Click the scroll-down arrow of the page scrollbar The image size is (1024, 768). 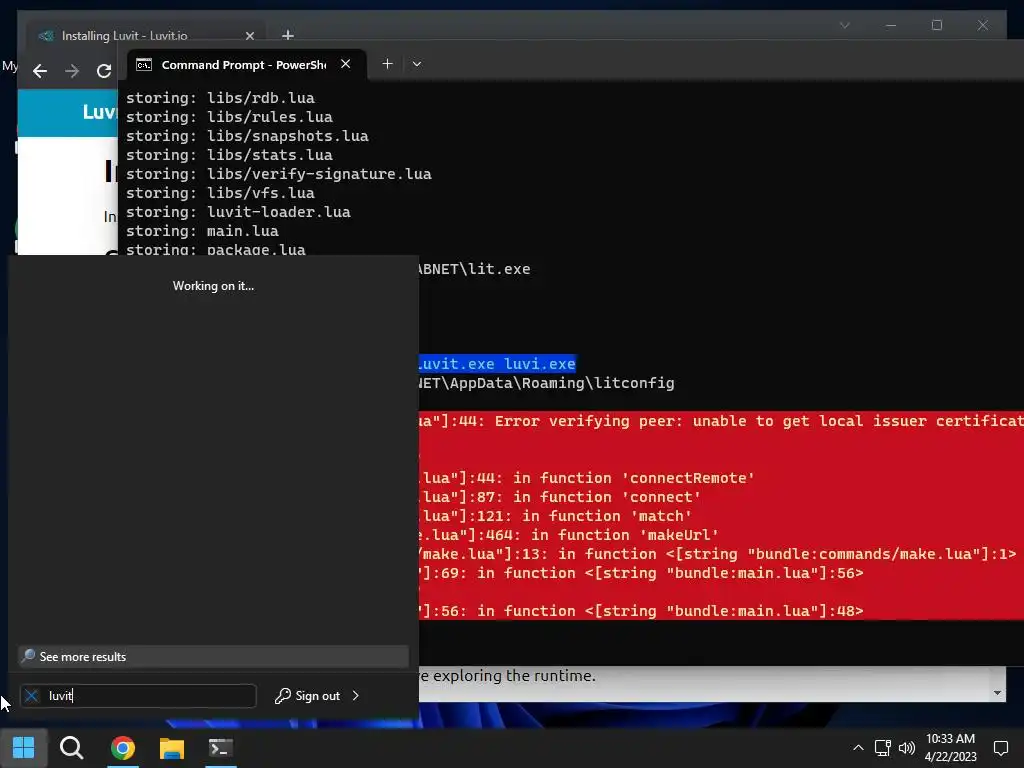[997, 693]
